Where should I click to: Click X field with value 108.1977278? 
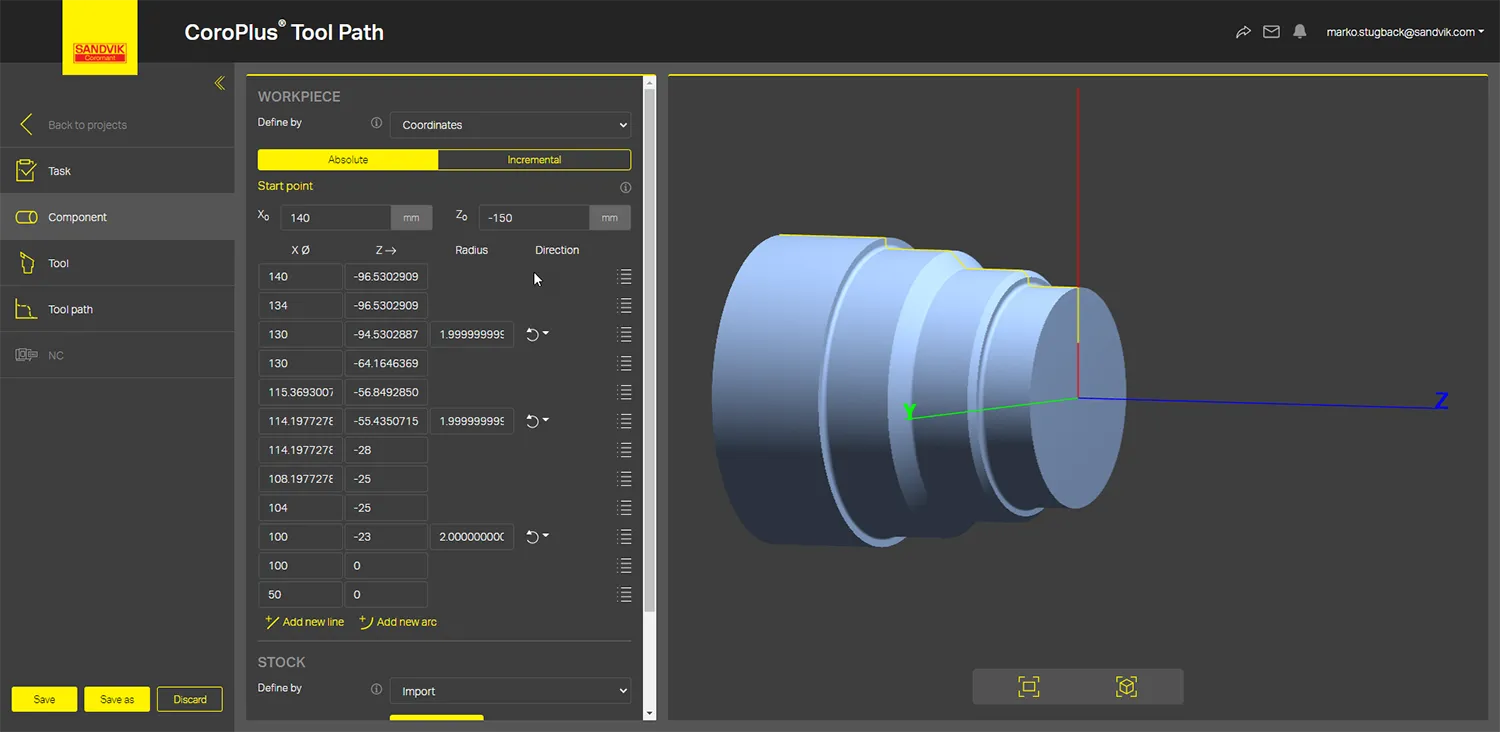pos(300,479)
